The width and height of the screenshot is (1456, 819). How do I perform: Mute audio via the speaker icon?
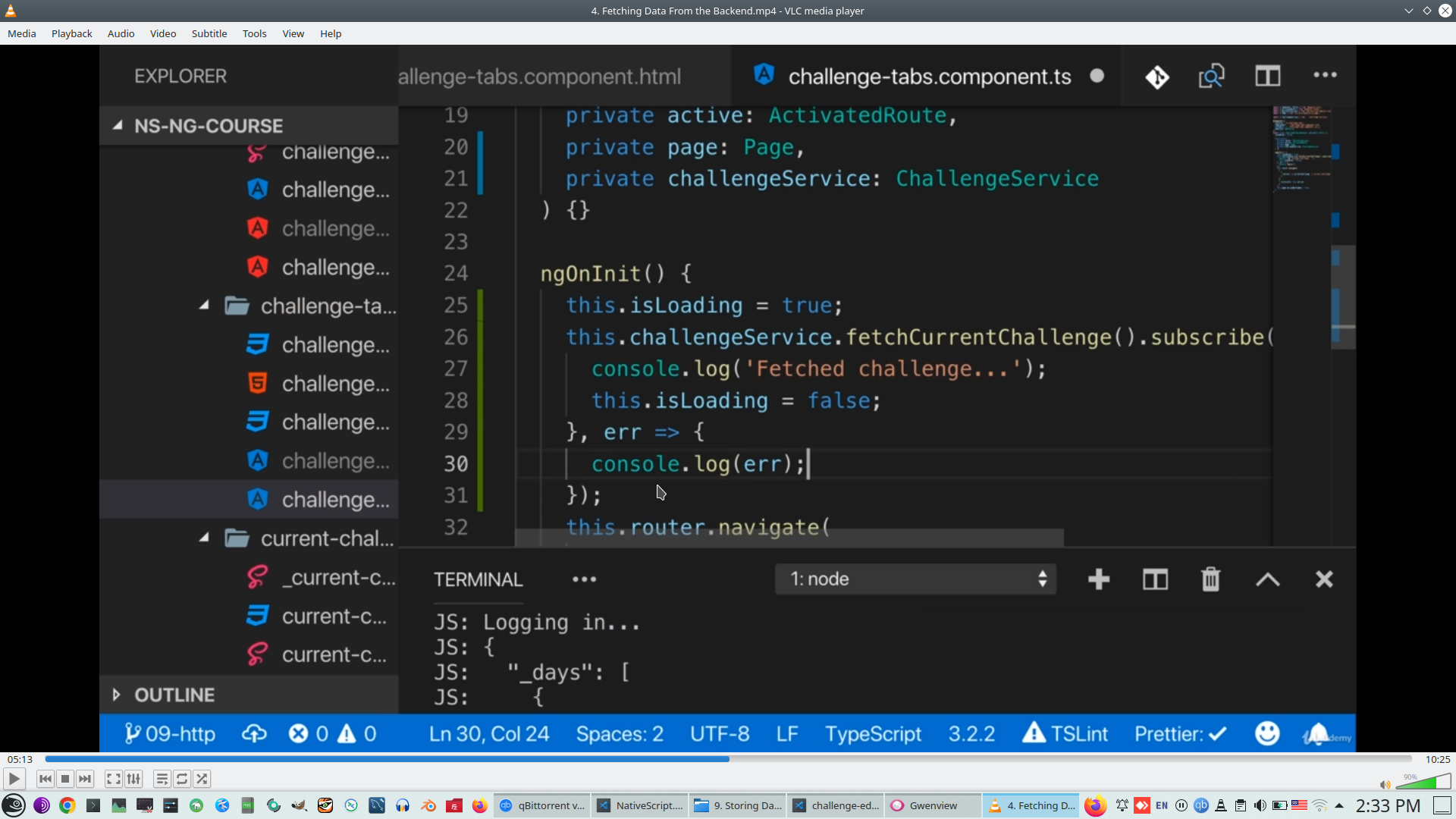click(1385, 785)
